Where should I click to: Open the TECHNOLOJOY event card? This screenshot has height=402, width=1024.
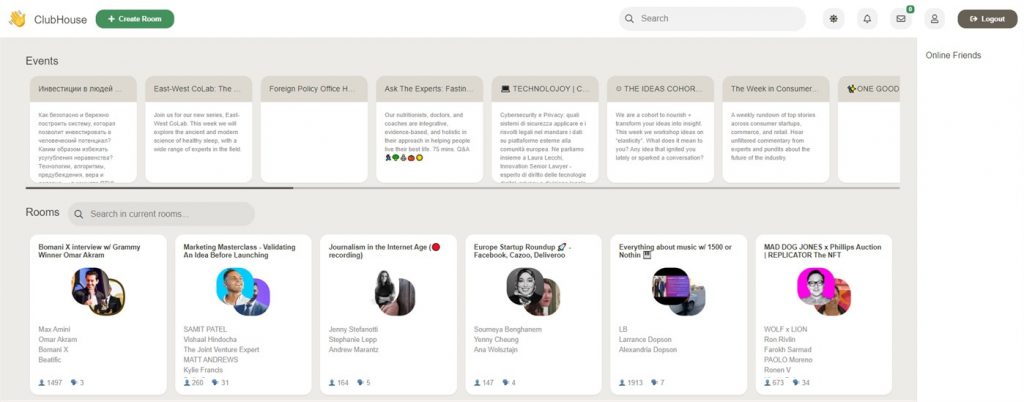point(545,129)
